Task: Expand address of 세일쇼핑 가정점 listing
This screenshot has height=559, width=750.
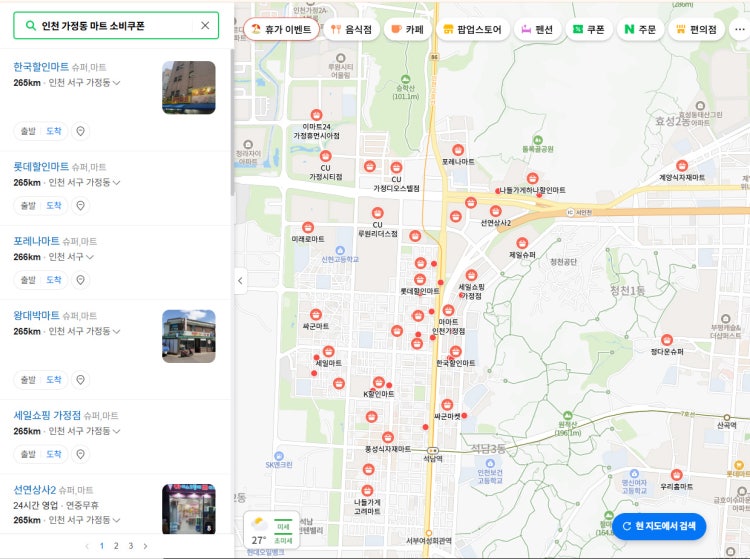Action: [116, 431]
